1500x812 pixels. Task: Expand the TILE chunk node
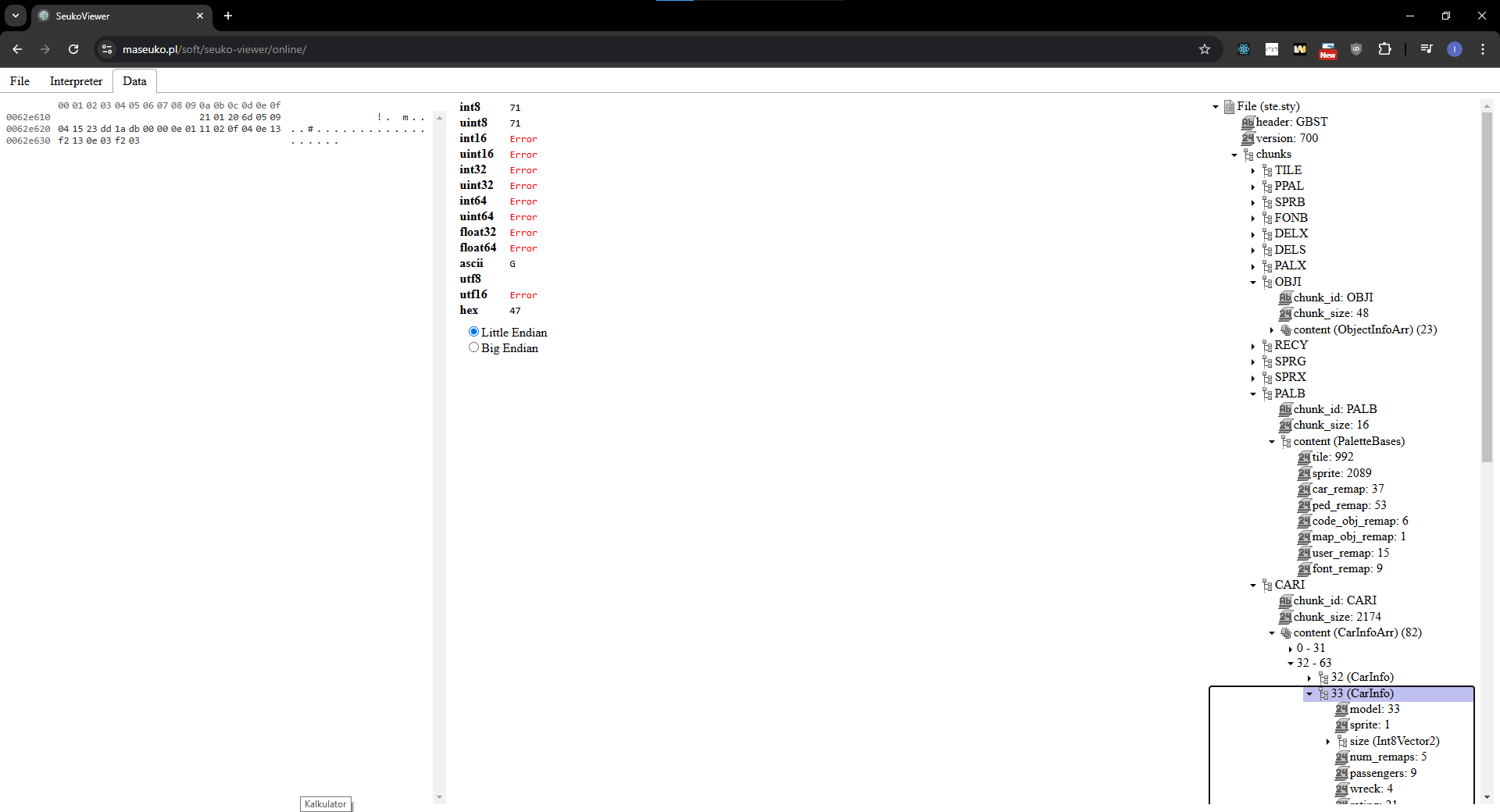(x=1253, y=171)
